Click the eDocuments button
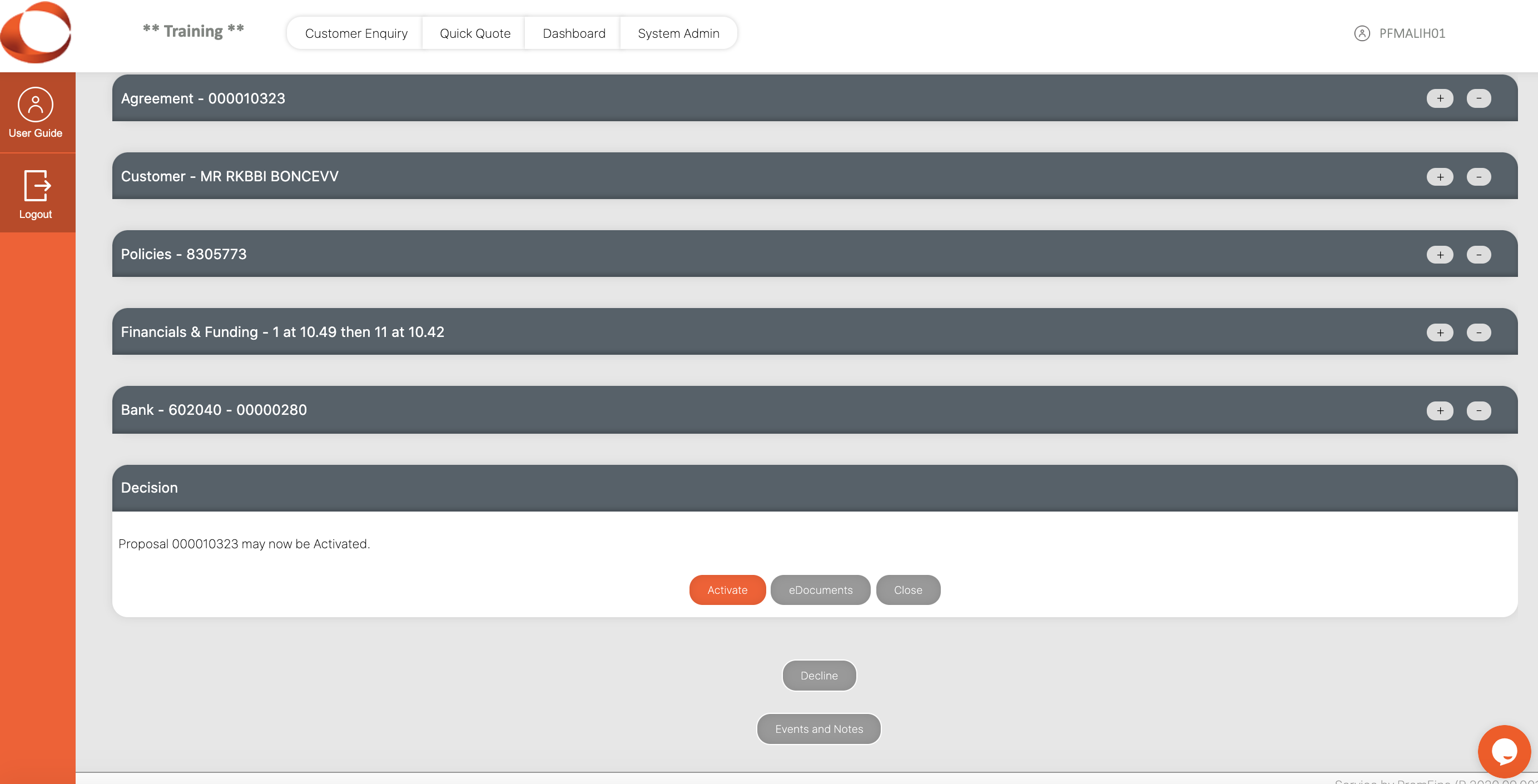Screen dimensions: 1538x784 pyautogui.click(x=820, y=590)
